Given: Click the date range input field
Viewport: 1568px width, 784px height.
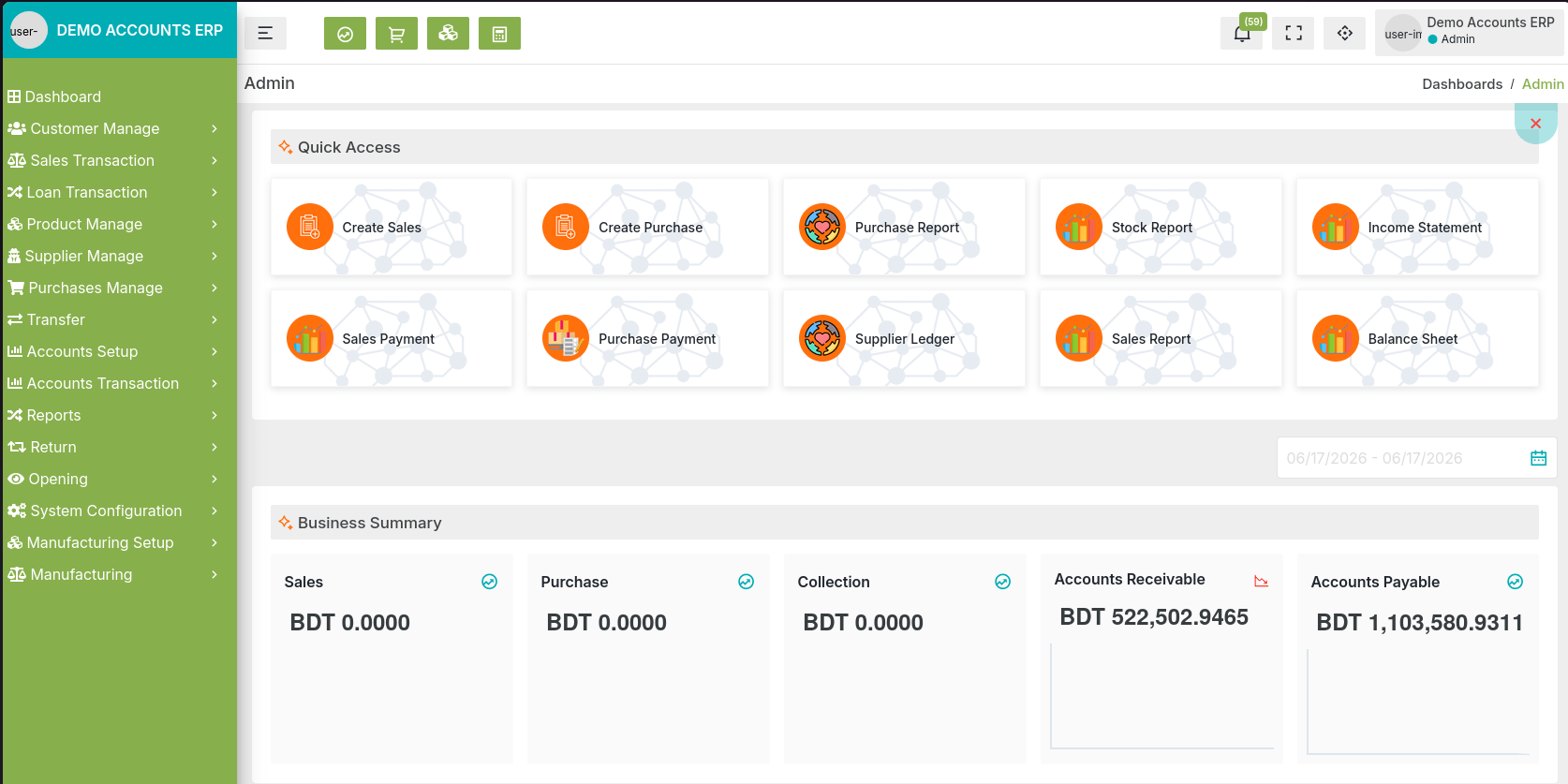Looking at the screenshot, I should coord(1416,458).
